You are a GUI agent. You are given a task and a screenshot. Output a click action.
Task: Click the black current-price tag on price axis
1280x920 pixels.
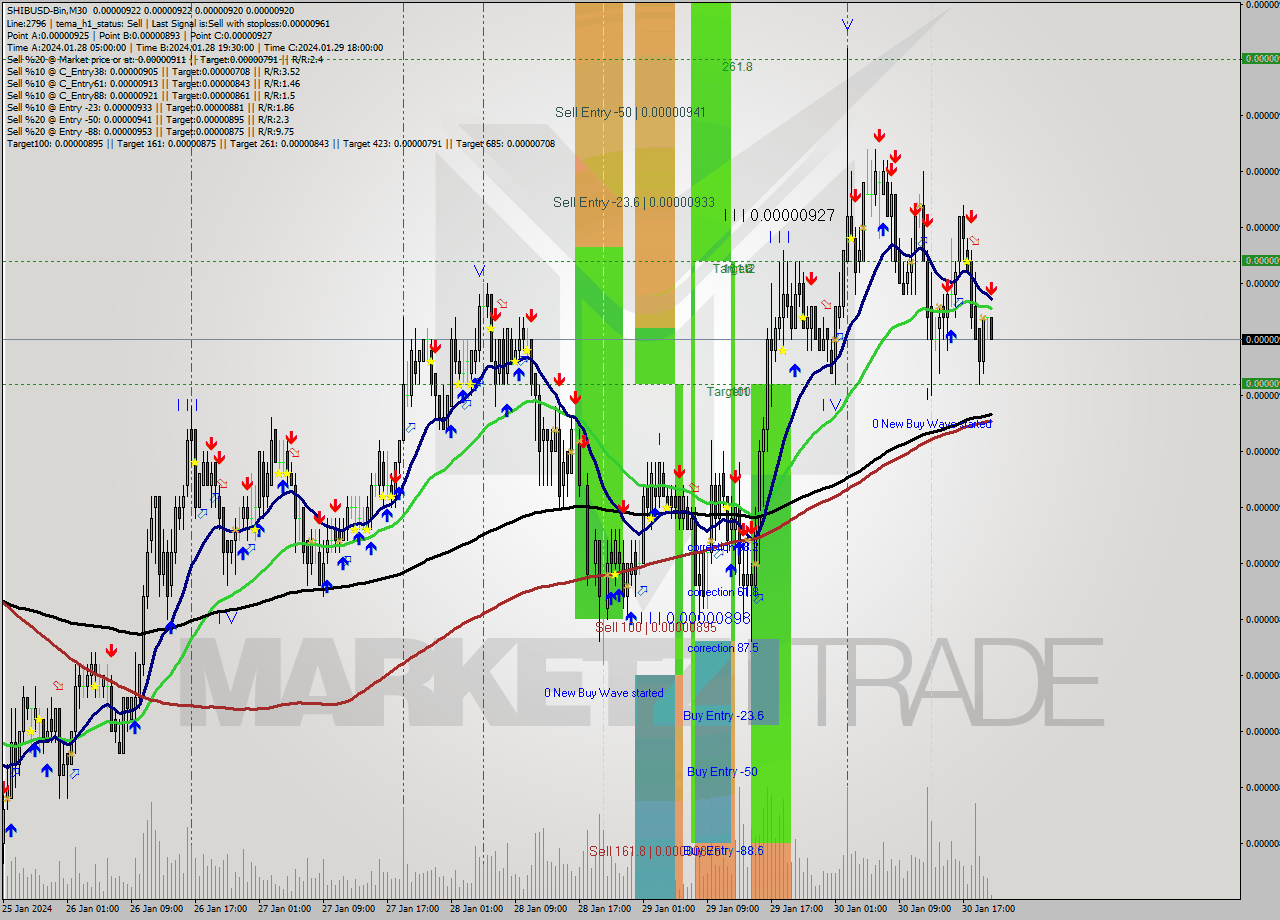coord(1260,339)
